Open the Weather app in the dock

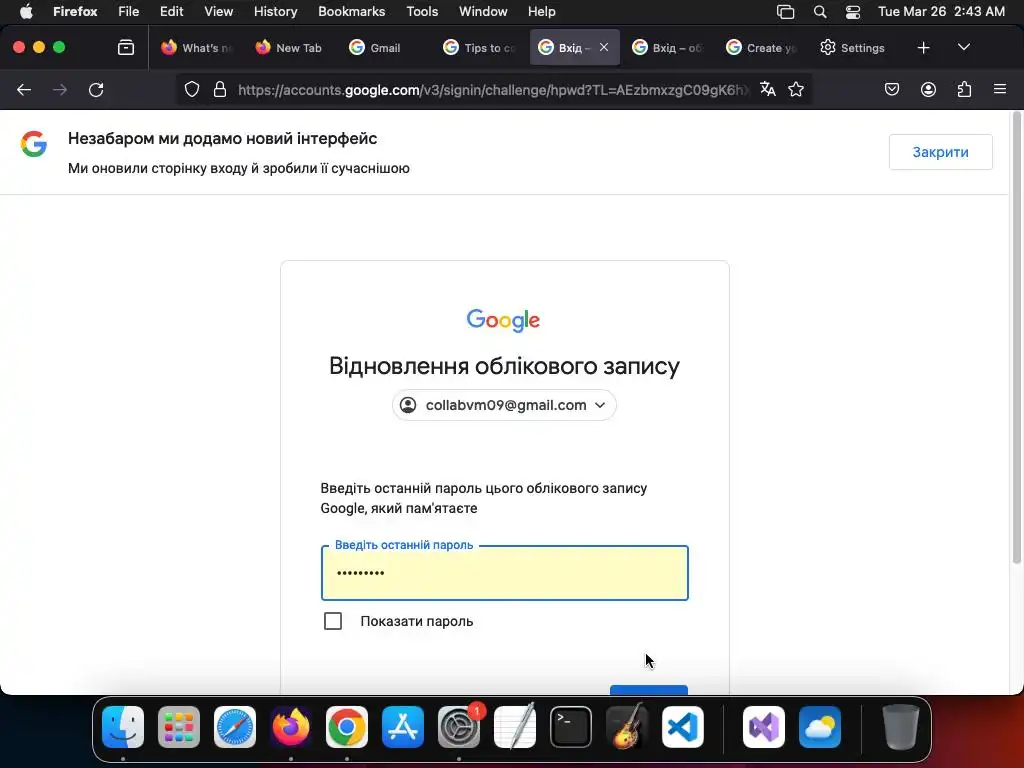click(820, 727)
